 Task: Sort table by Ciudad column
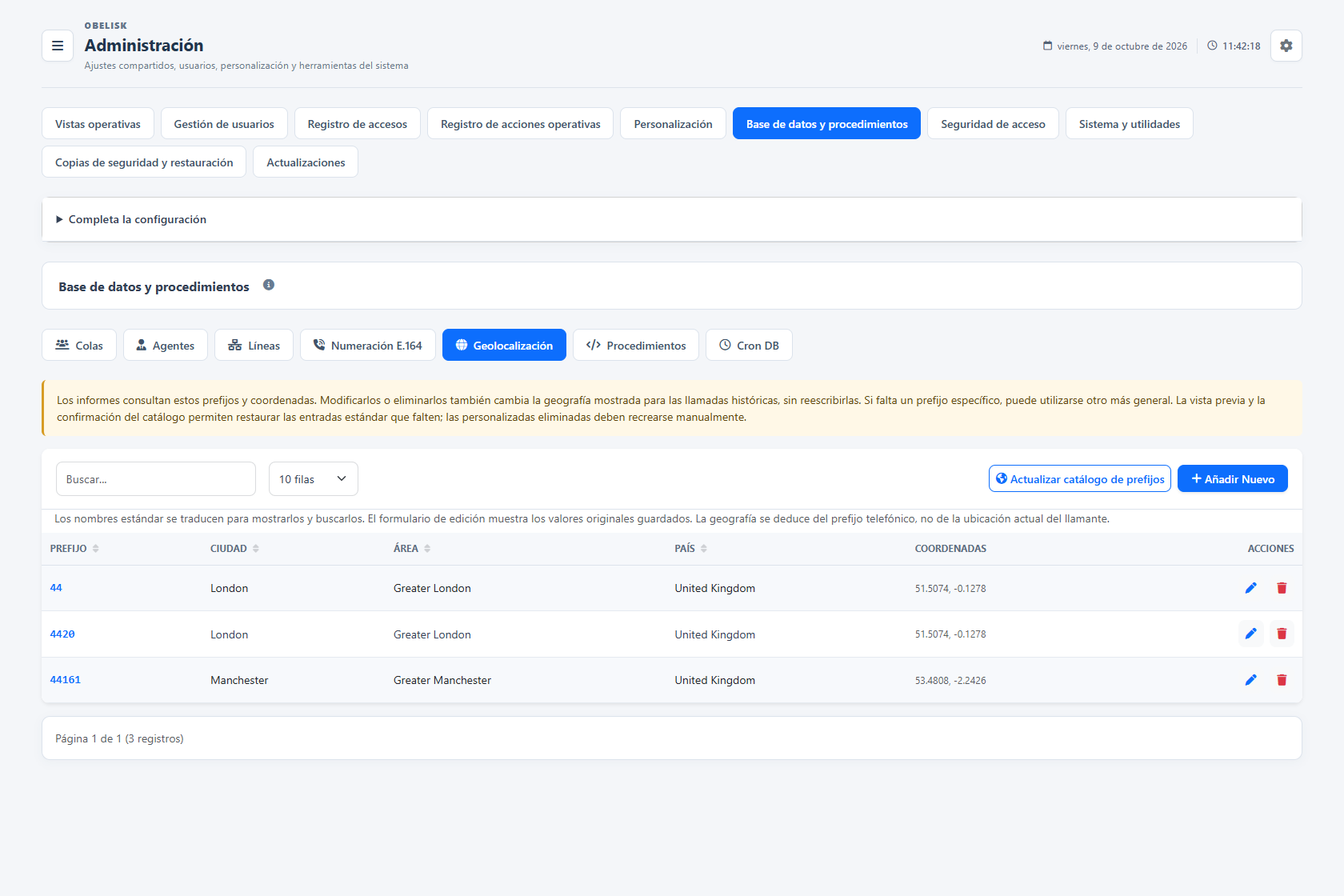(x=234, y=549)
